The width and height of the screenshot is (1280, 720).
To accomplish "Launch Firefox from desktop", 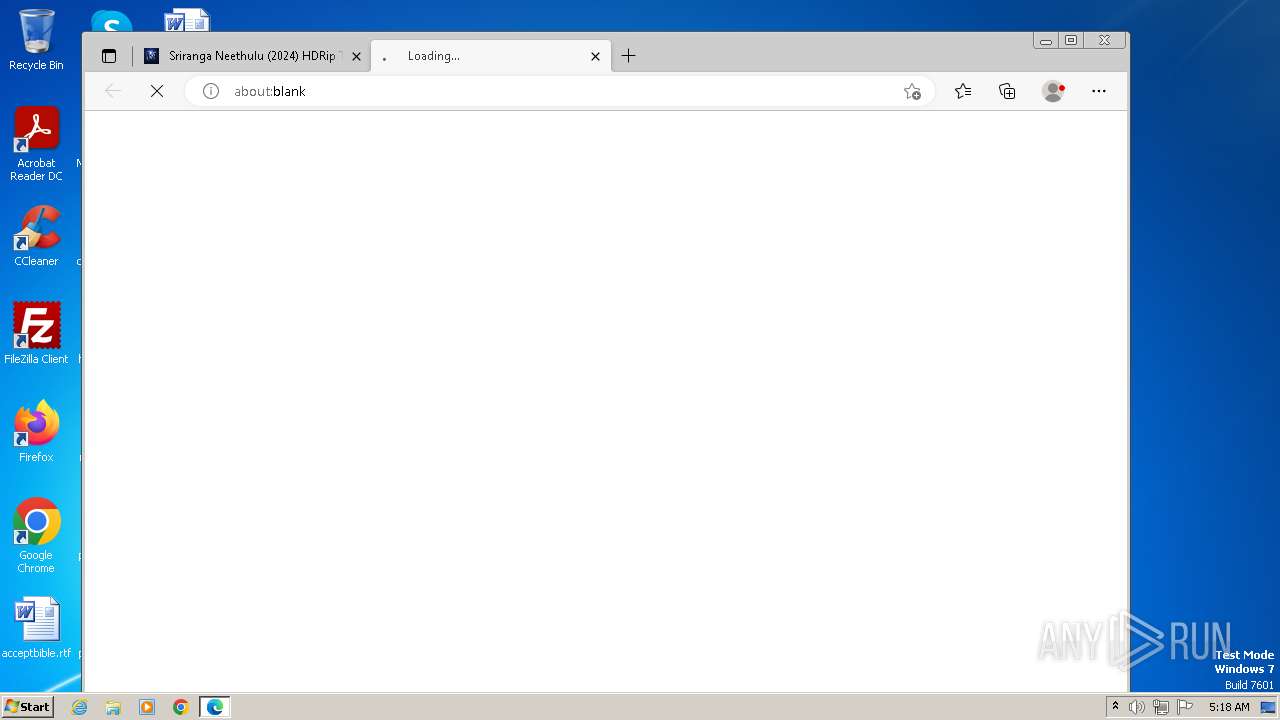I will (x=36, y=432).
